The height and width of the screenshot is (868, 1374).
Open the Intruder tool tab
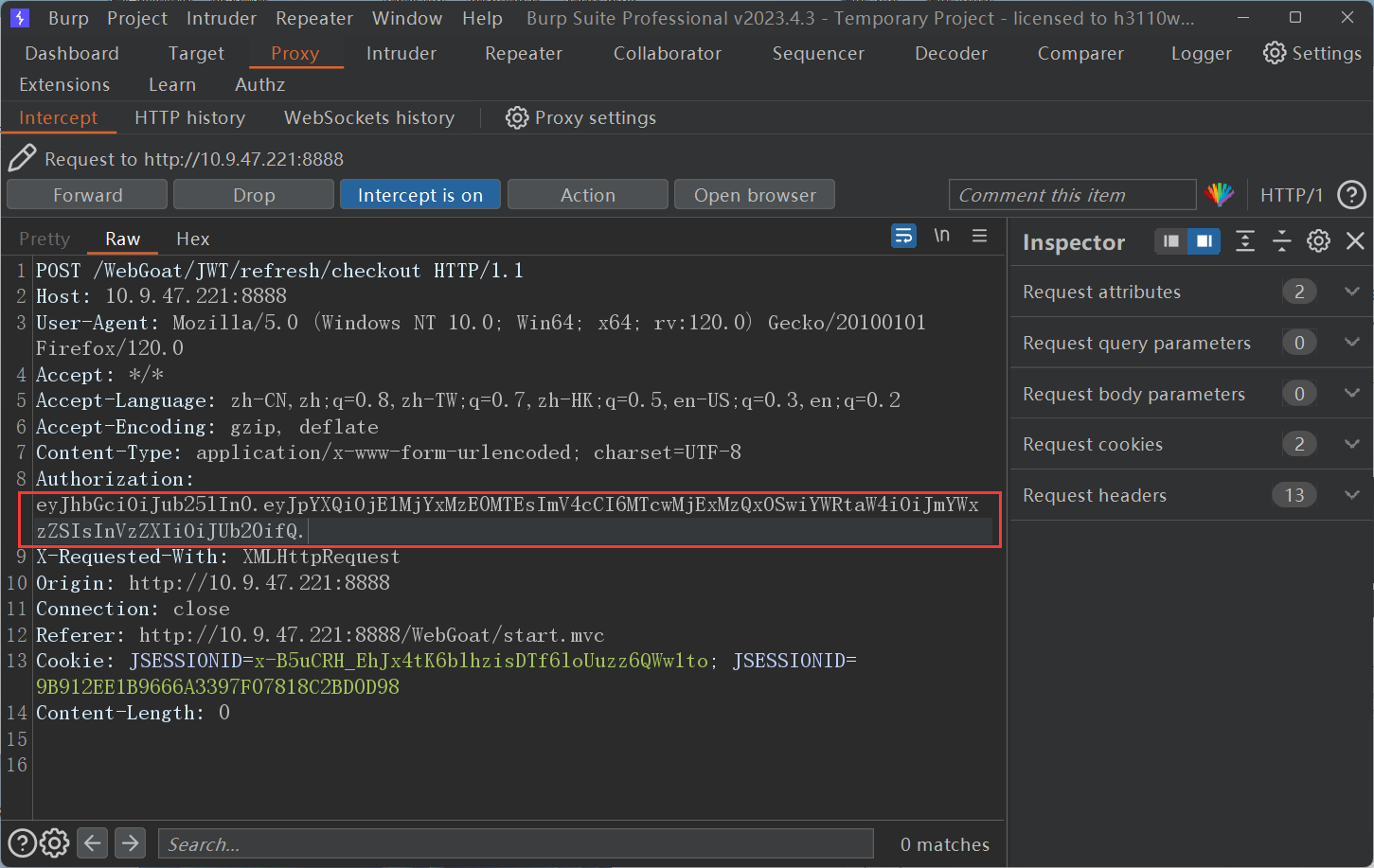401,53
